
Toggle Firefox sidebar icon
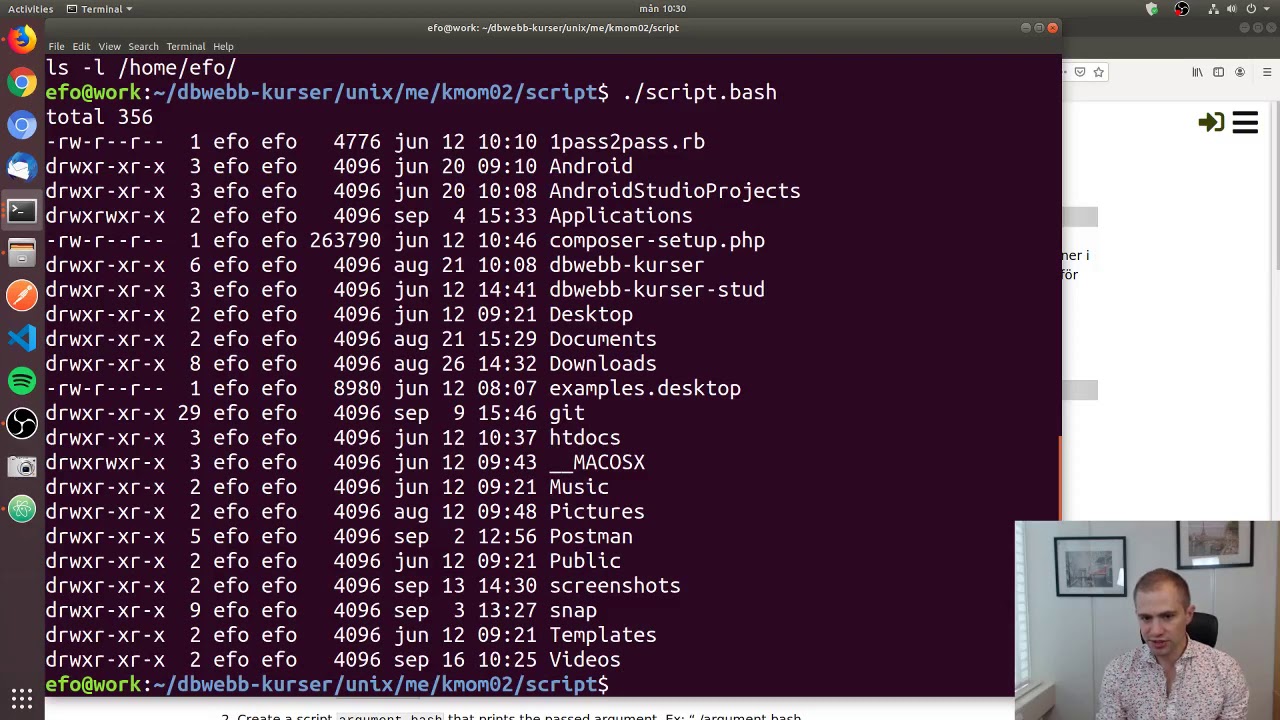[1218, 72]
